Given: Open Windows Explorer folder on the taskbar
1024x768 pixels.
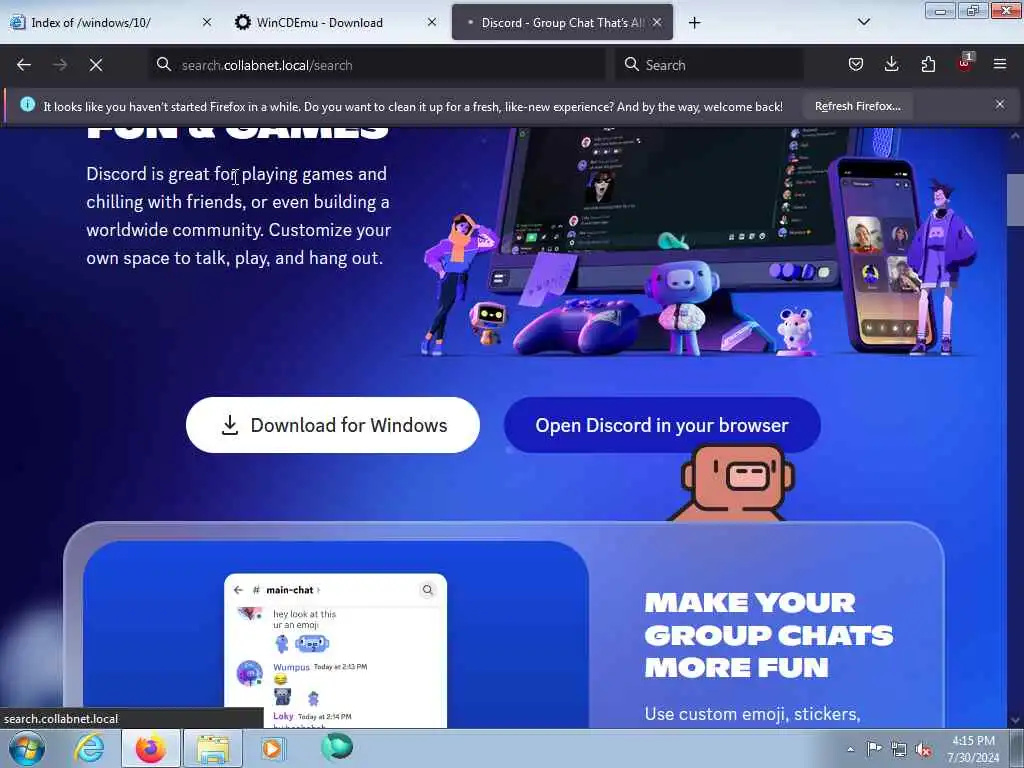Looking at the screenshot, I should coord(213,748).
